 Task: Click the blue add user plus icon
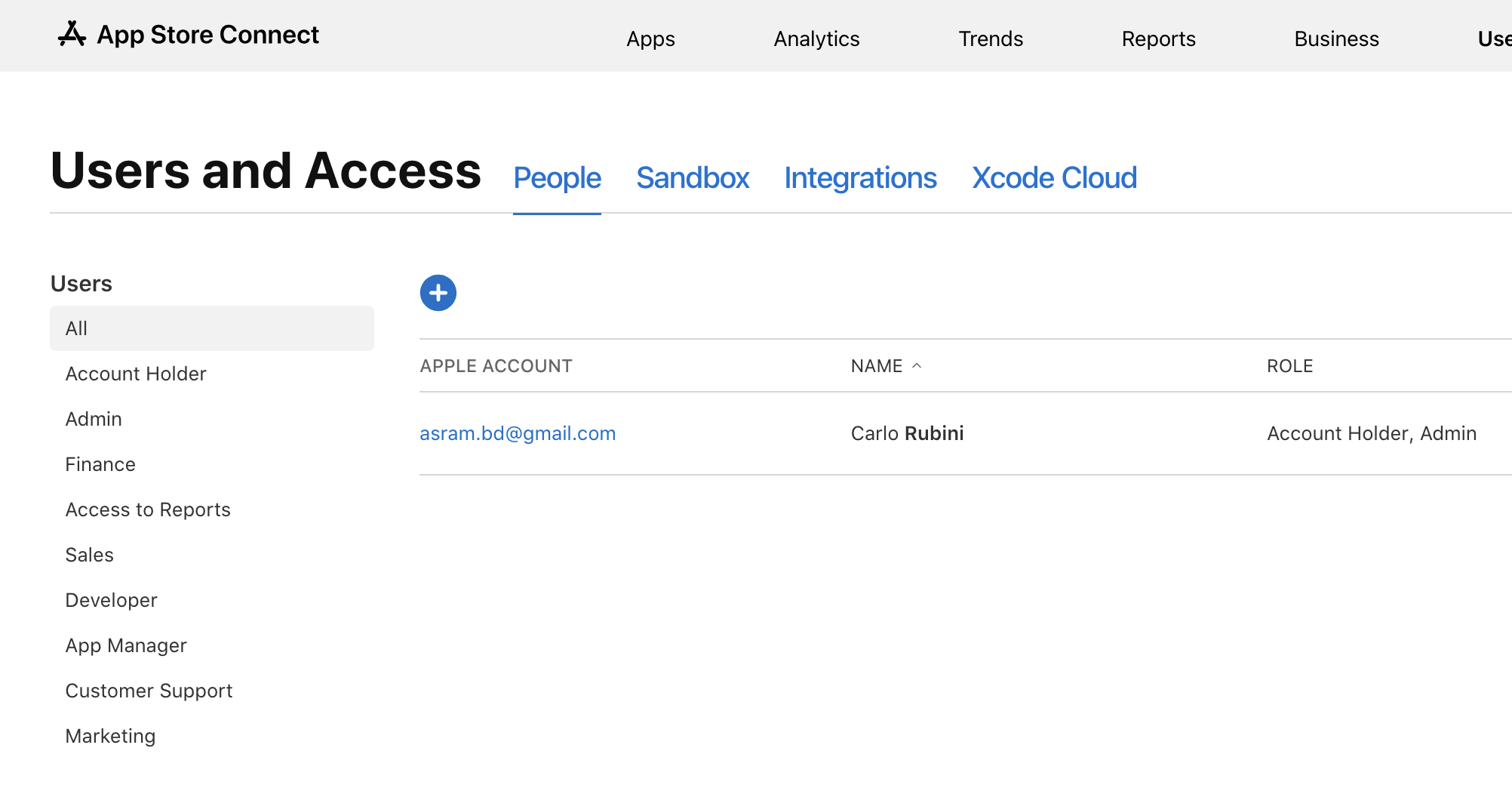pos(438,293)
